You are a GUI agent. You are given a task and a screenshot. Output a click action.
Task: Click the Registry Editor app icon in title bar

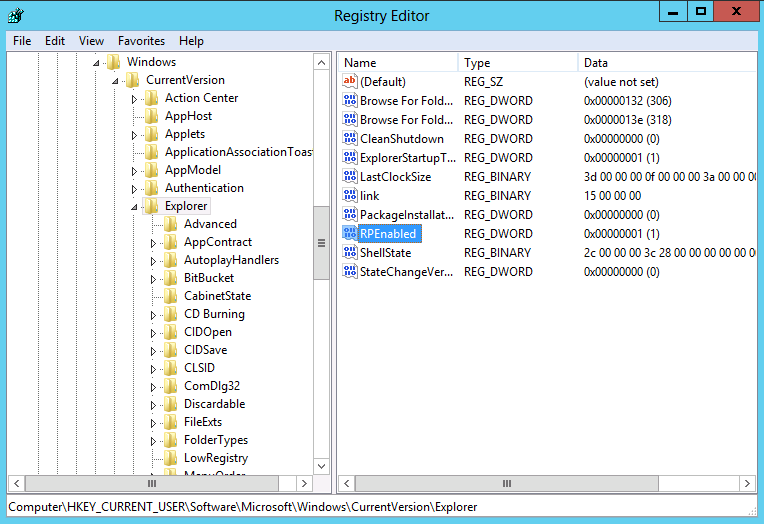[16, 16]
